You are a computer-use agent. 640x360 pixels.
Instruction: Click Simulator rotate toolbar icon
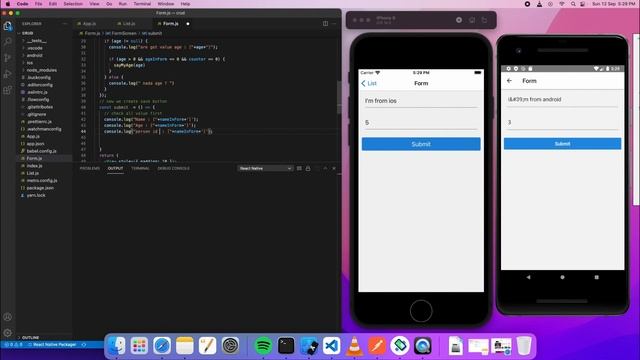pos(484,20)
